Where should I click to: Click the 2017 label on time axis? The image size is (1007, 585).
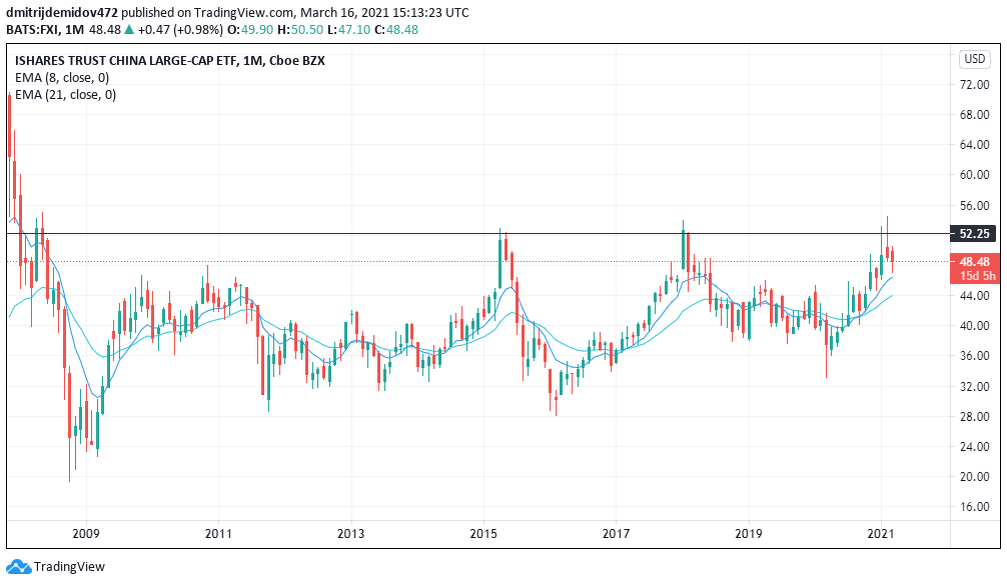(616, 534)
